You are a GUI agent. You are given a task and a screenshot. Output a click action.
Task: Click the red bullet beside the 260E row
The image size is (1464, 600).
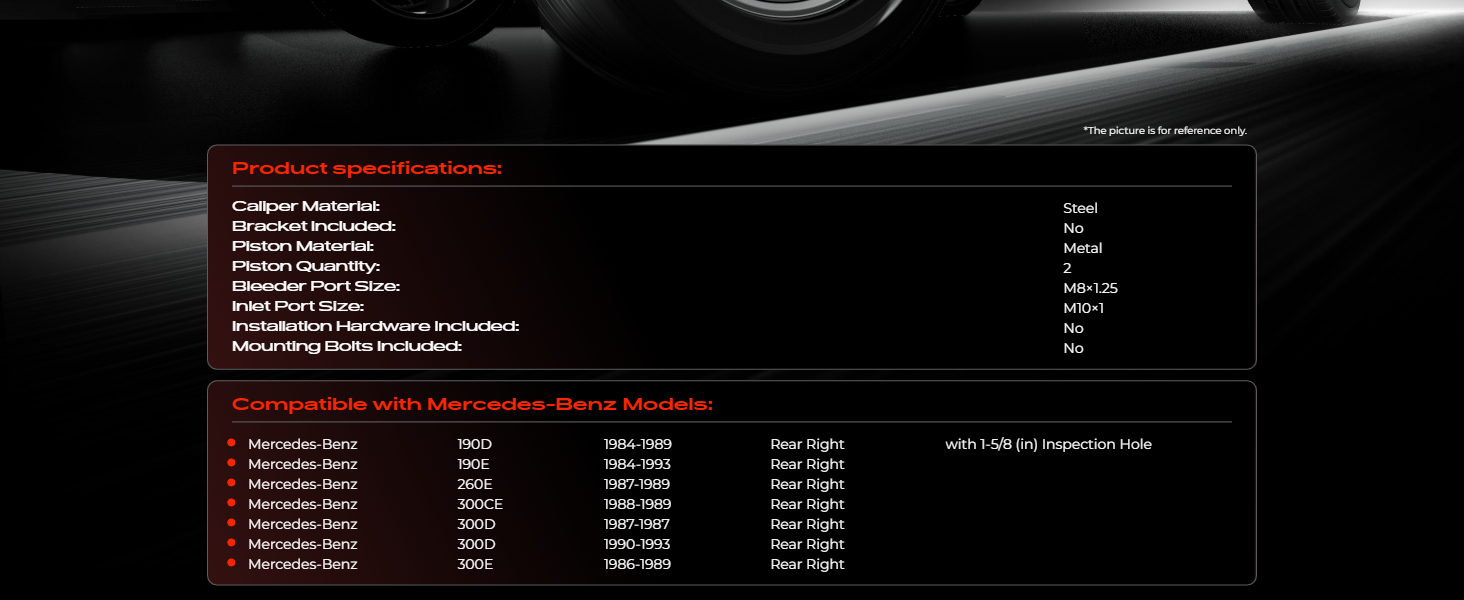(231, 483)
